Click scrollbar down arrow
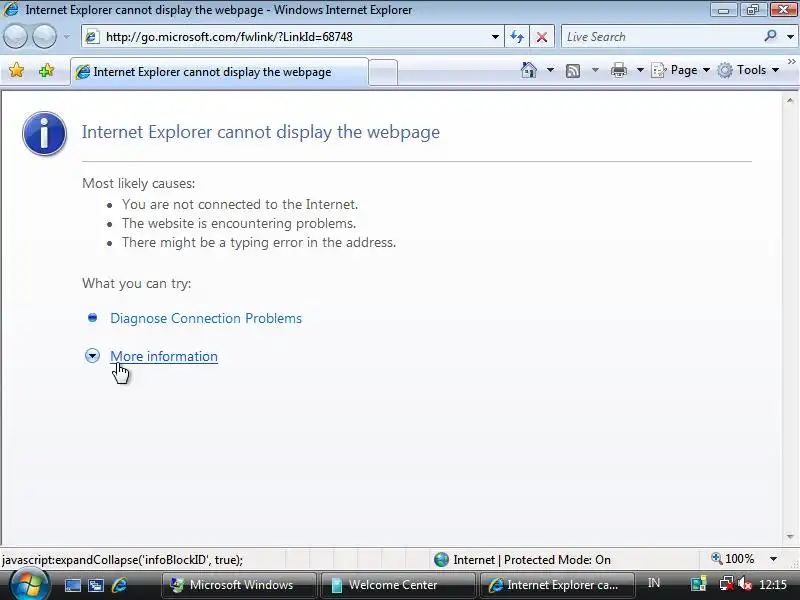800x600 pixels. [790, 537]
